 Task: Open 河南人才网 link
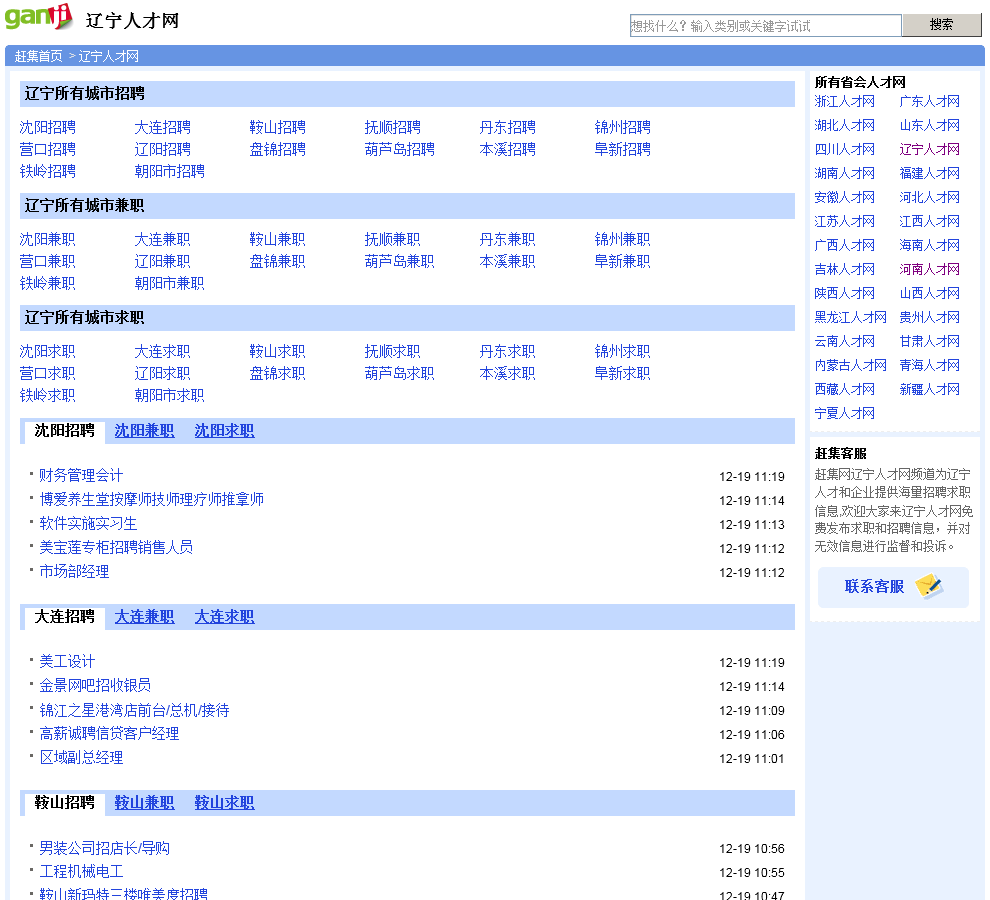(929, 270)
